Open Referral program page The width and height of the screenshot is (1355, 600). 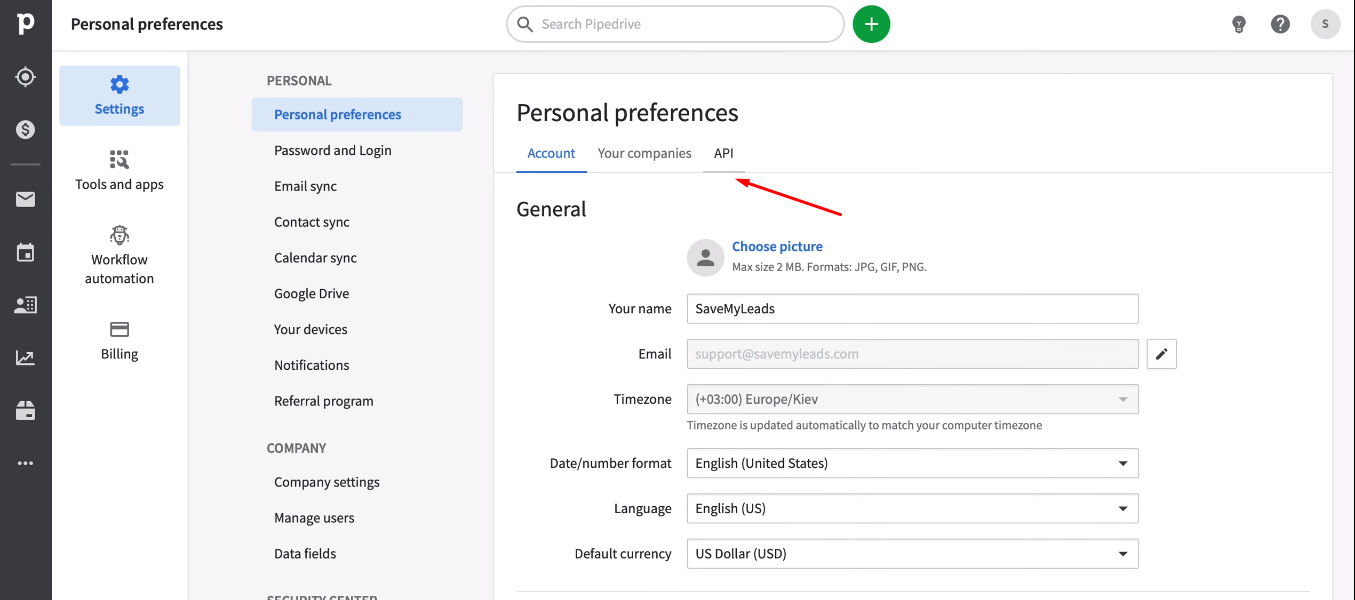click(324, 401)
